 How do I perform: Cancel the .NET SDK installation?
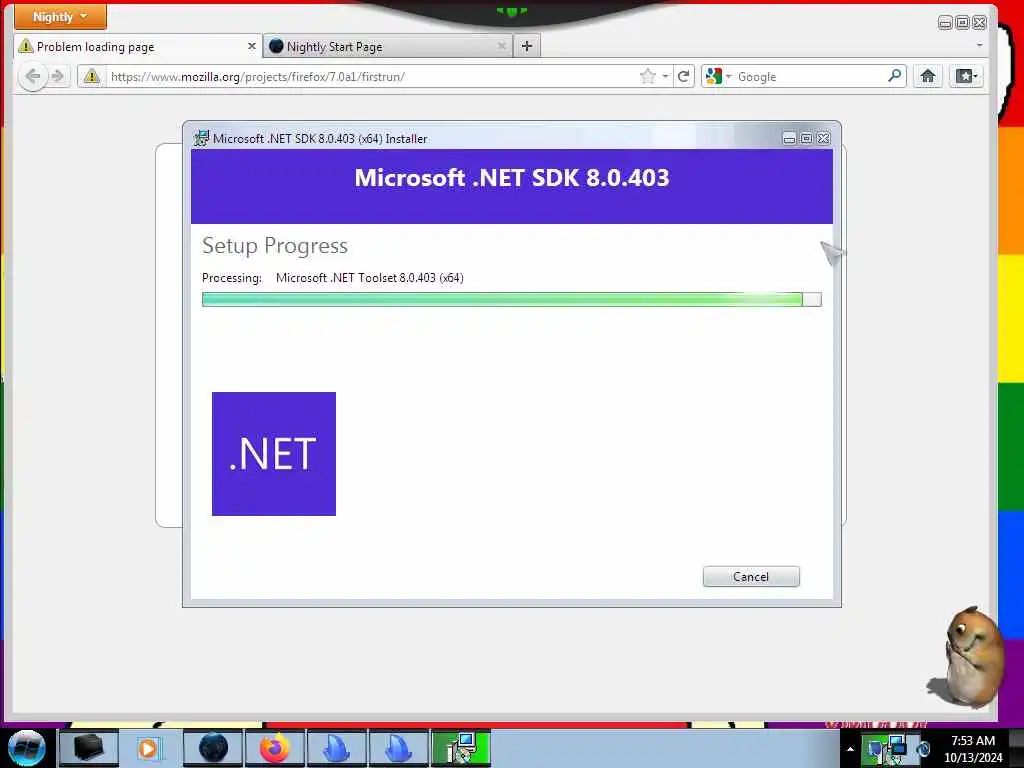(x=751, y=577)
